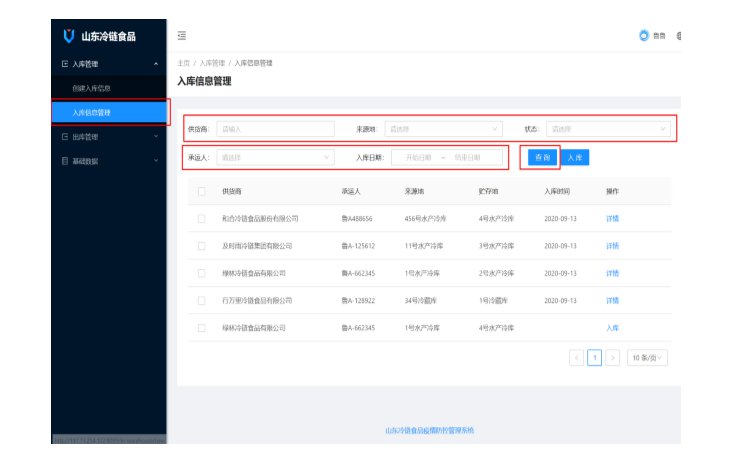Click the 基础数据 menu icon in sidebar

[65, 161]
